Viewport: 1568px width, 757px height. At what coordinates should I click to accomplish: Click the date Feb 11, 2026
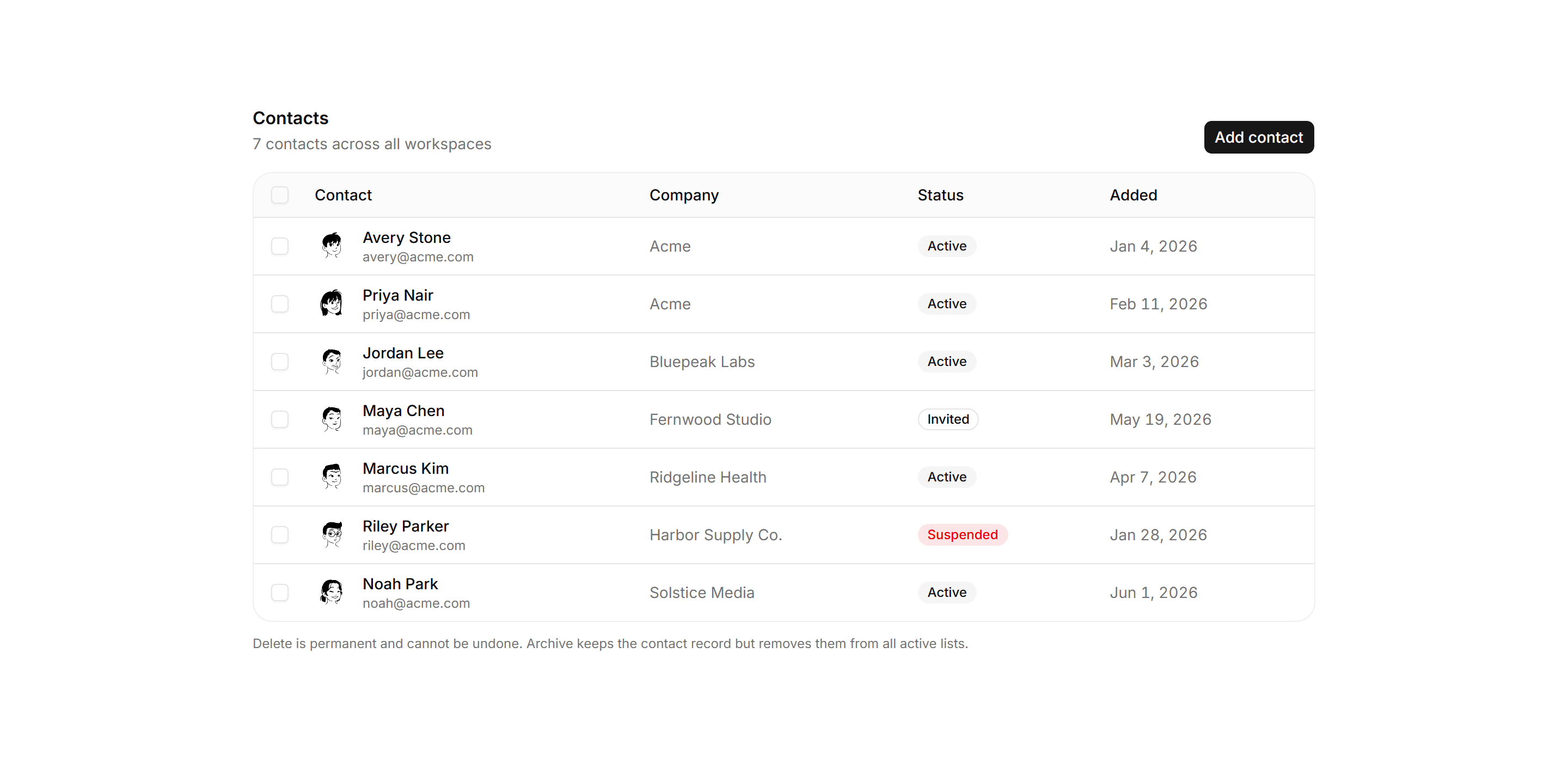pyautogui.click(x=1159, y=304)
